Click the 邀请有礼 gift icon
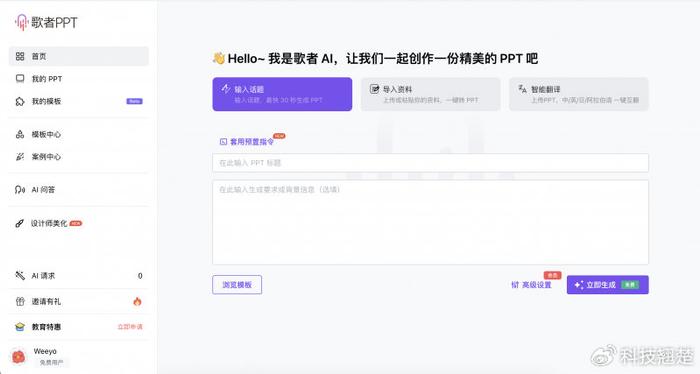The width and height of the screenshot is (700, 374). 20,301
